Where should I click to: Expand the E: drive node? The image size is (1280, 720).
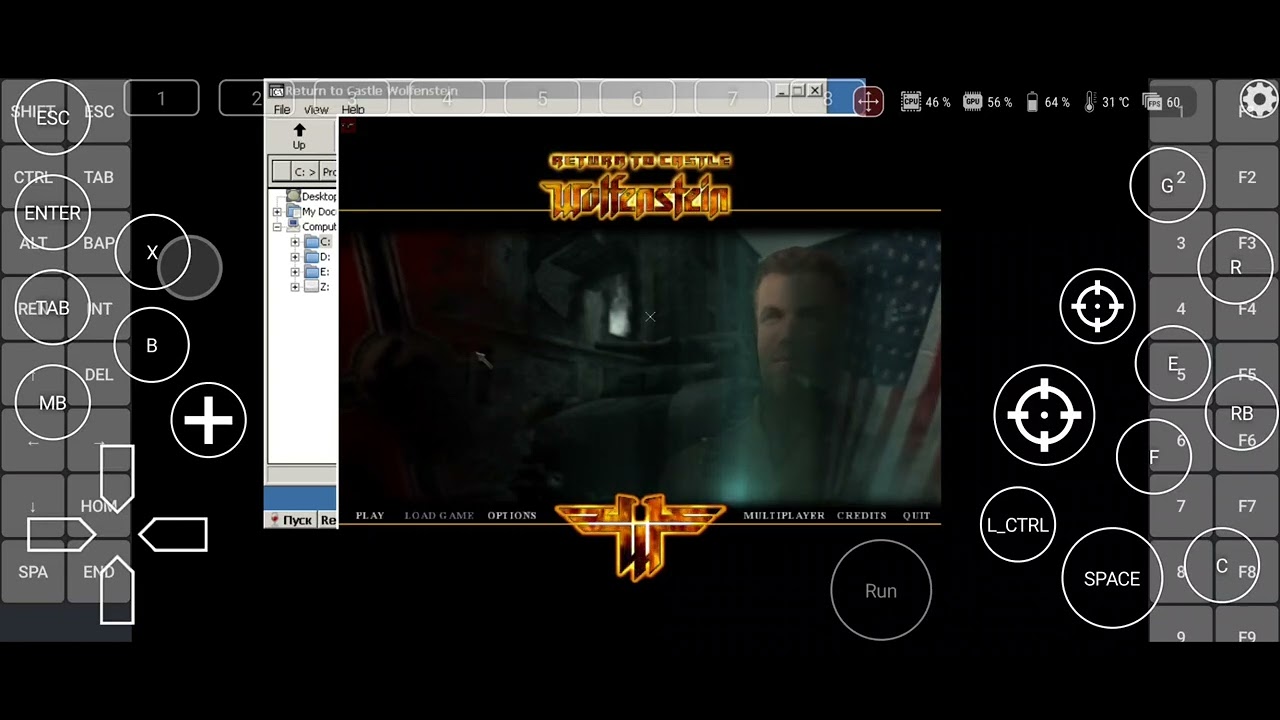pyautogui.click(x=295, y=272)
